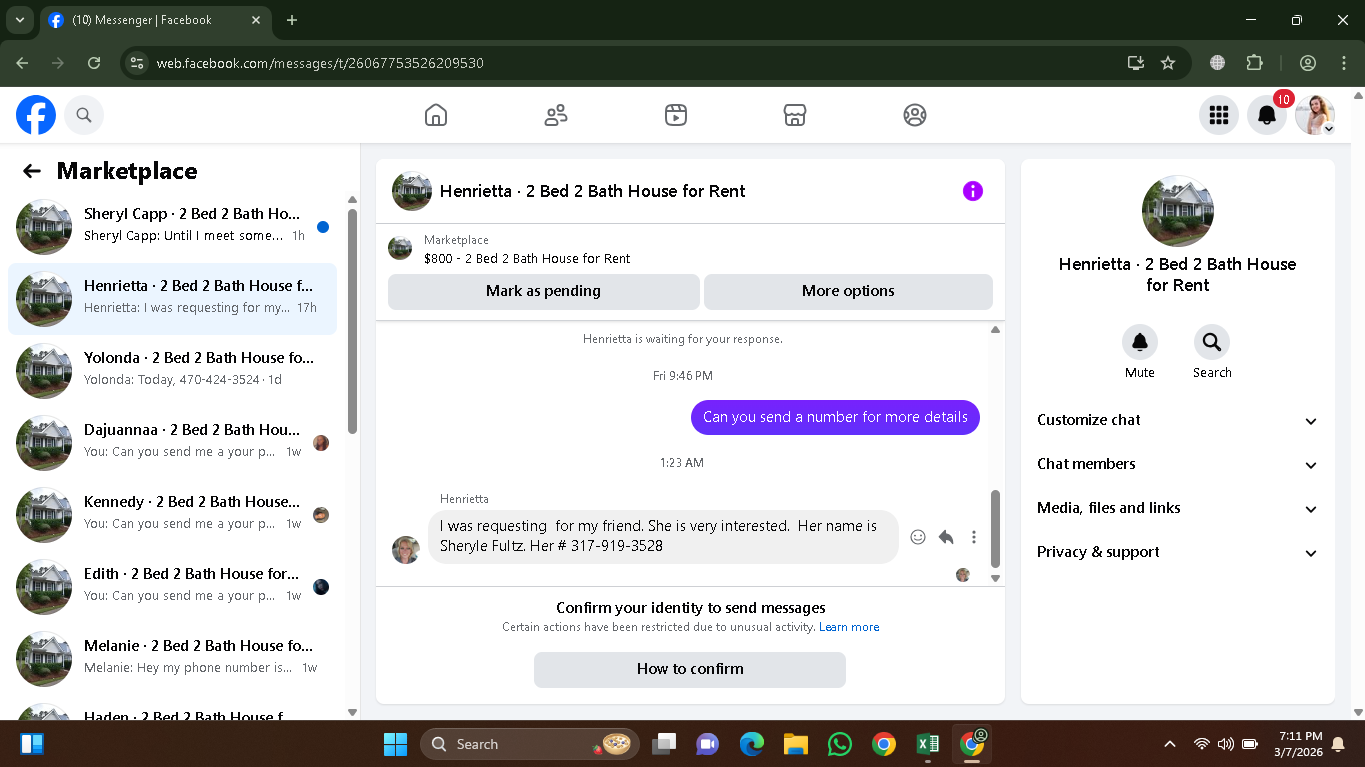Click the Windows taskbar Search box

pyautogui.click(x=530, y=744)
